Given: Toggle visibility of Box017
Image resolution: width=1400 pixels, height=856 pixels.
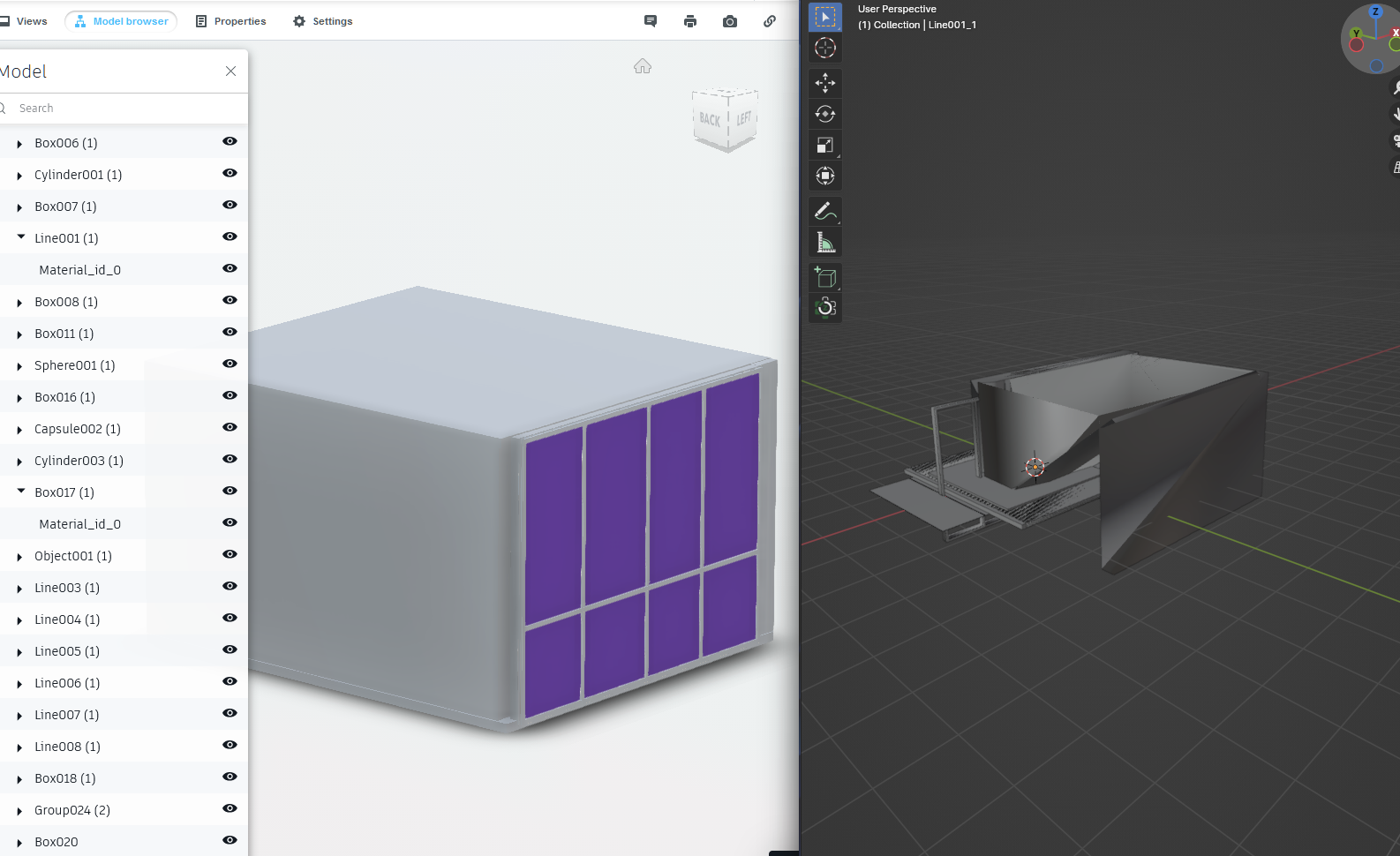Looking at the screenshot, I should (230, 491).
